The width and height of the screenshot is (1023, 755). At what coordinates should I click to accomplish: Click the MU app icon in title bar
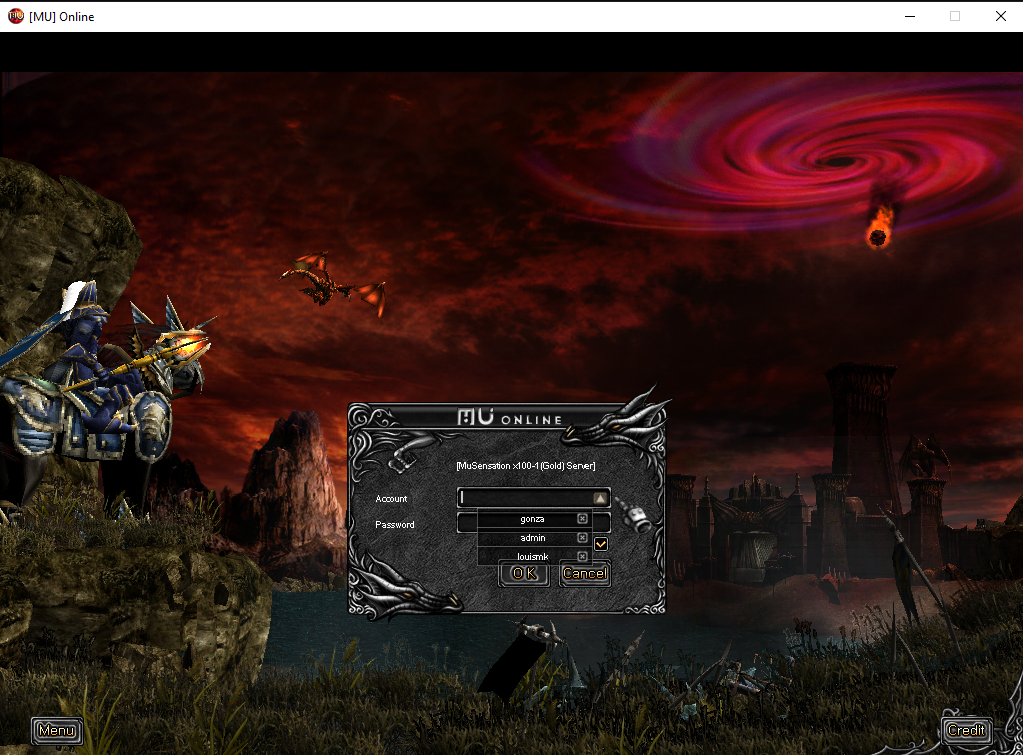(15, 16)
